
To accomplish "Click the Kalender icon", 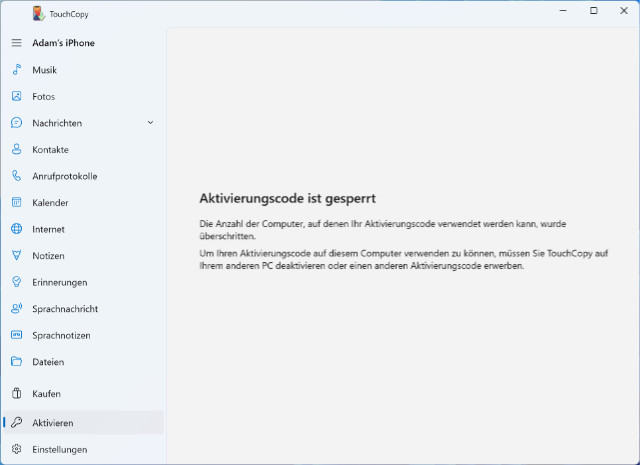I will [16, 202].
